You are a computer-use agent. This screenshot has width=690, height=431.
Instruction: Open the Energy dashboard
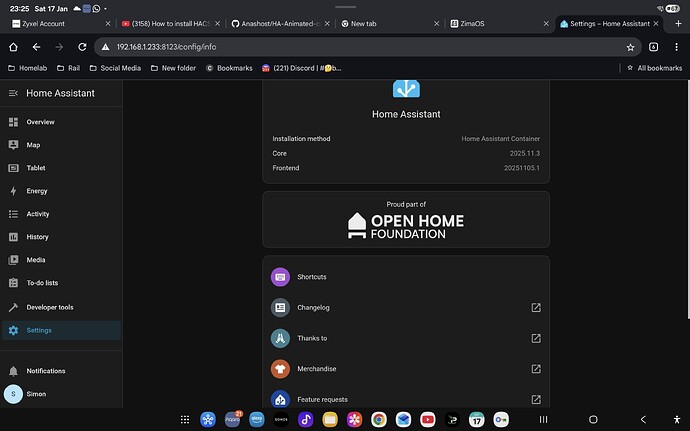[61, 191]
